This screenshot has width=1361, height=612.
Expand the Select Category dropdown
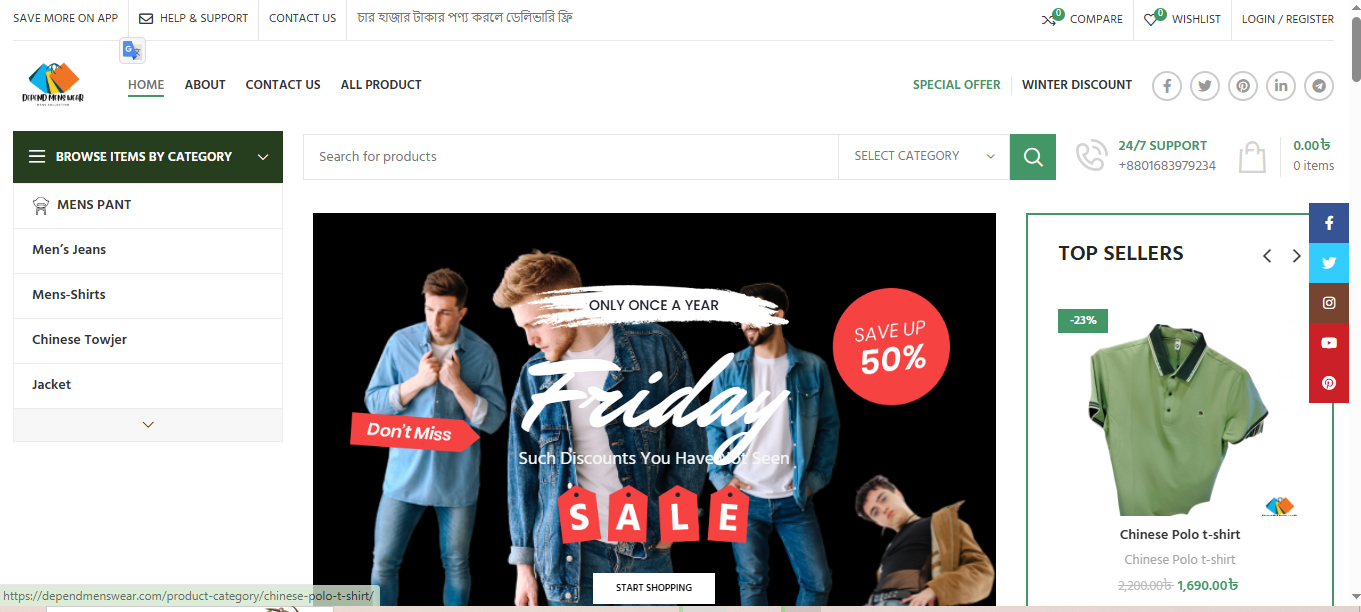(x=924, y=156)
